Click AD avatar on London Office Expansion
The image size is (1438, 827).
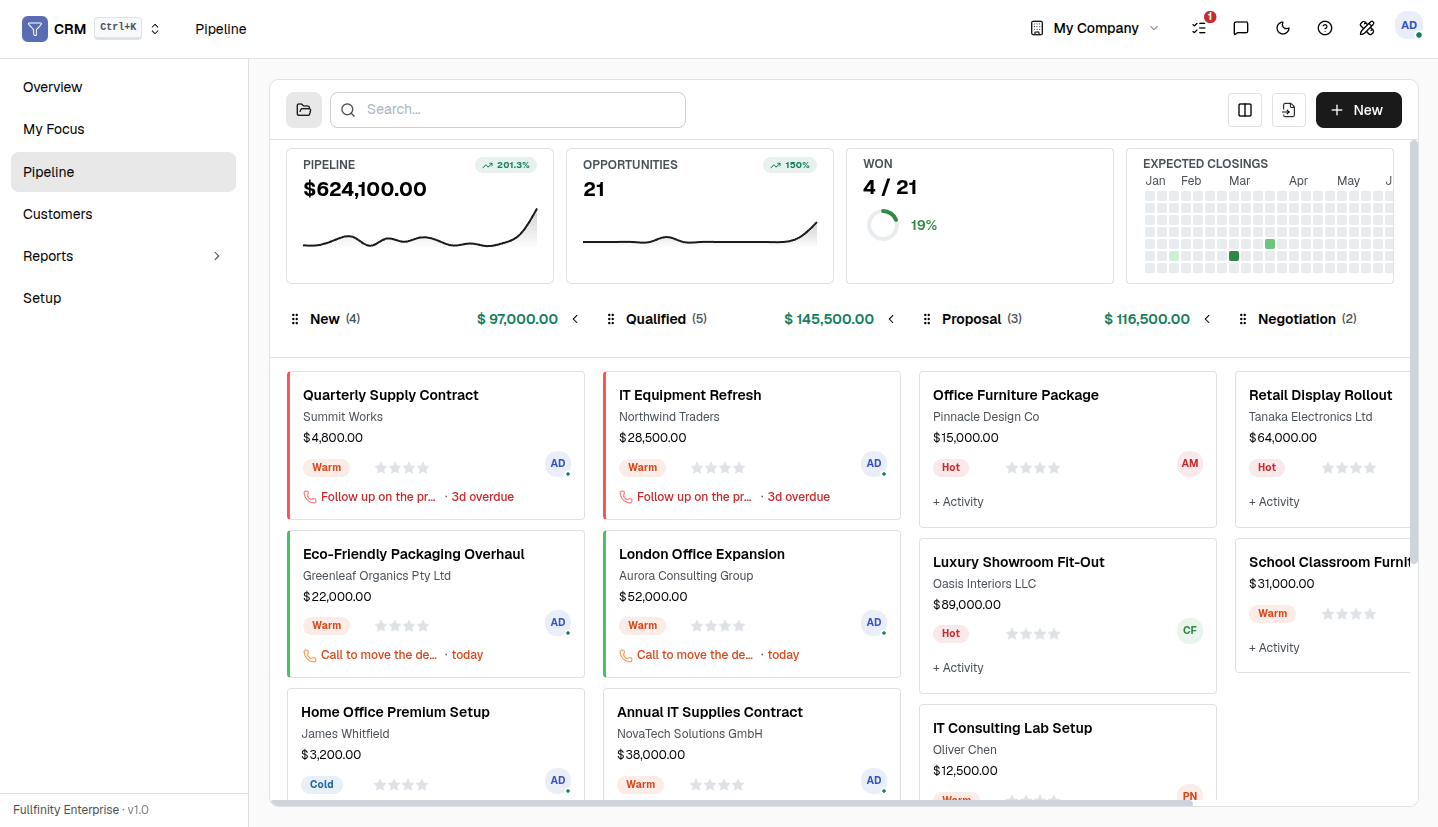874,622
